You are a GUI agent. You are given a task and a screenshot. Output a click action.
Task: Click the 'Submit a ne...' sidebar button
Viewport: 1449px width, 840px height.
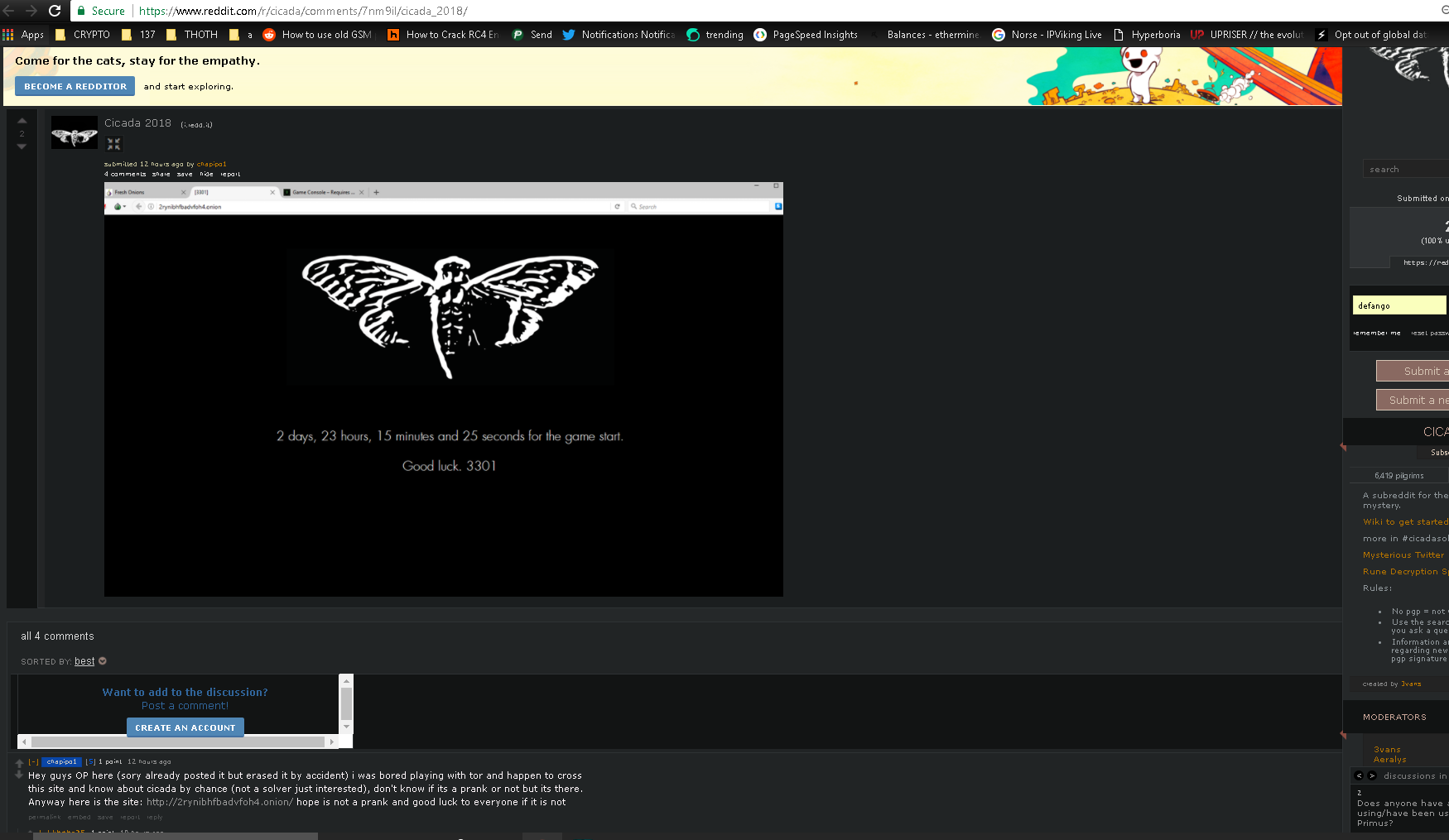[1413, 400]
